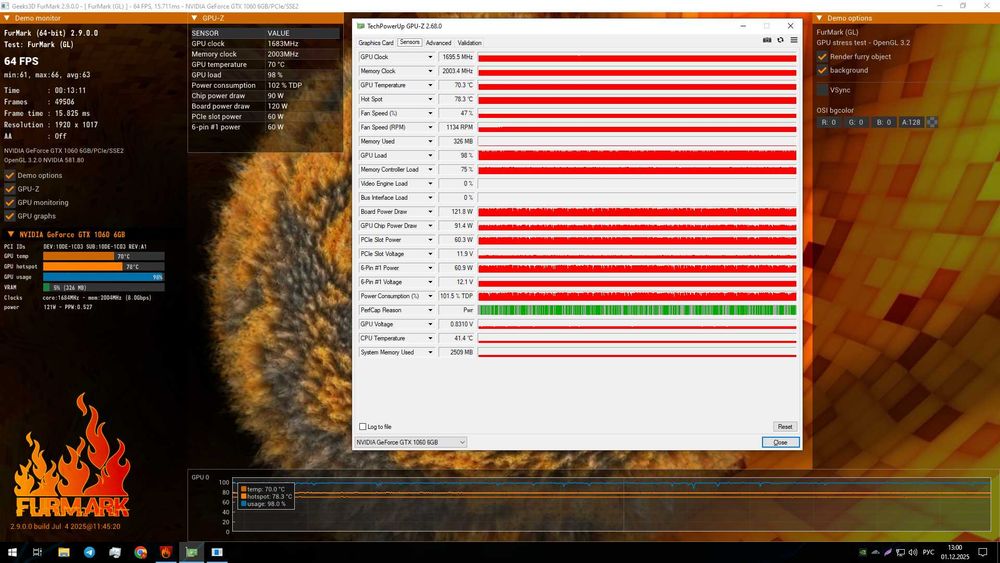
Task: Toggle the Demo options checkbox in Demo monitor
Action: click(10, 175)
